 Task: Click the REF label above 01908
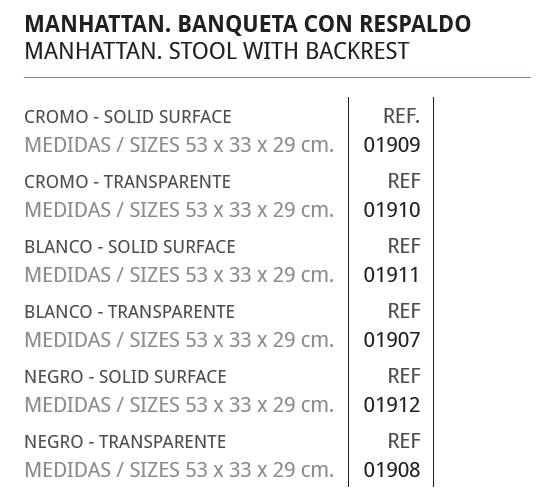tap(404, 441)
